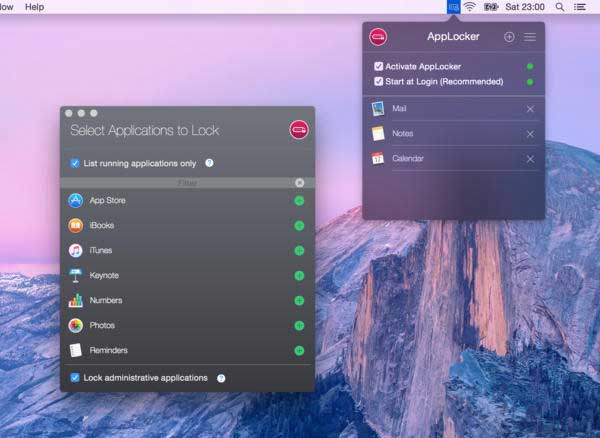Click the Photos app icon
600x438 pixels.
(76, 326)
